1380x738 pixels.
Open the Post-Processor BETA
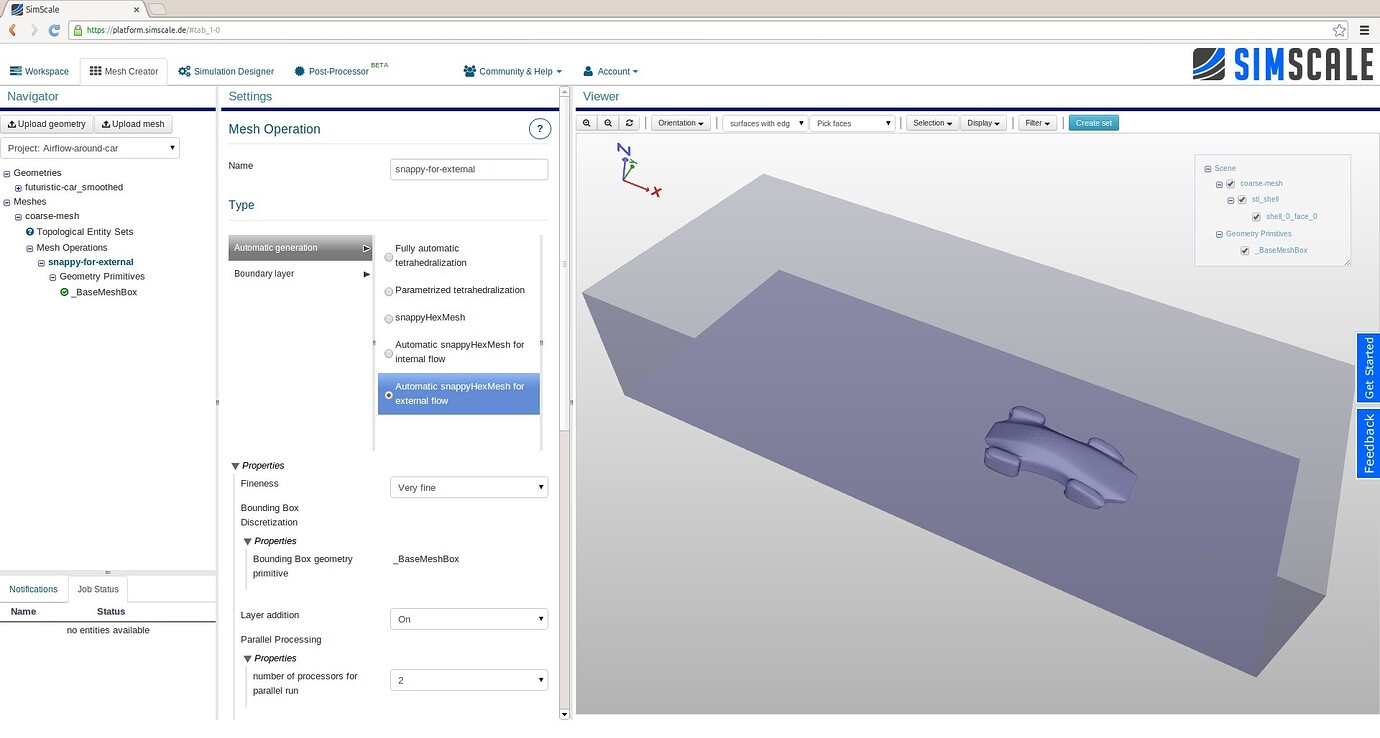click(332, 71)
